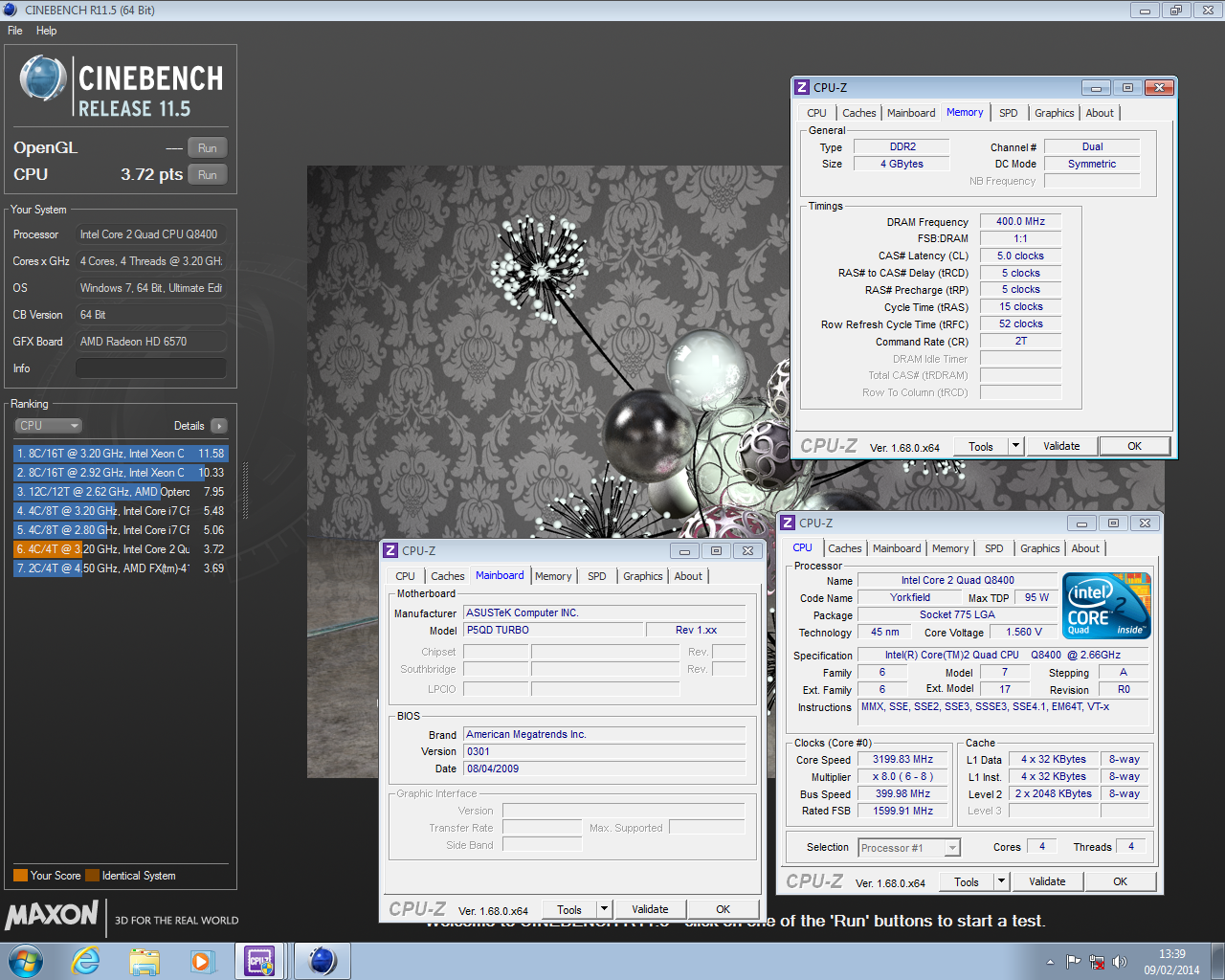Run the OpenGL benchmark
The image size is (1225, 980).
pos(208,148)
